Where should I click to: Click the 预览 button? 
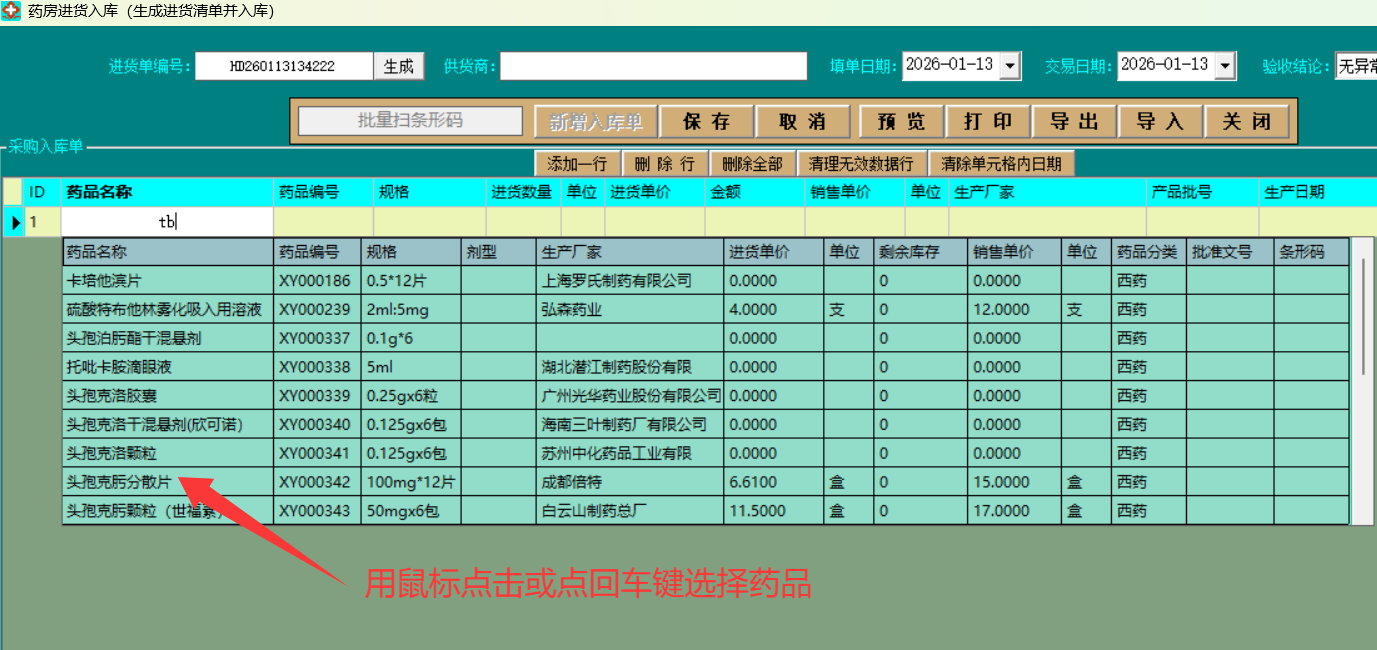click(x=901, y=122)
